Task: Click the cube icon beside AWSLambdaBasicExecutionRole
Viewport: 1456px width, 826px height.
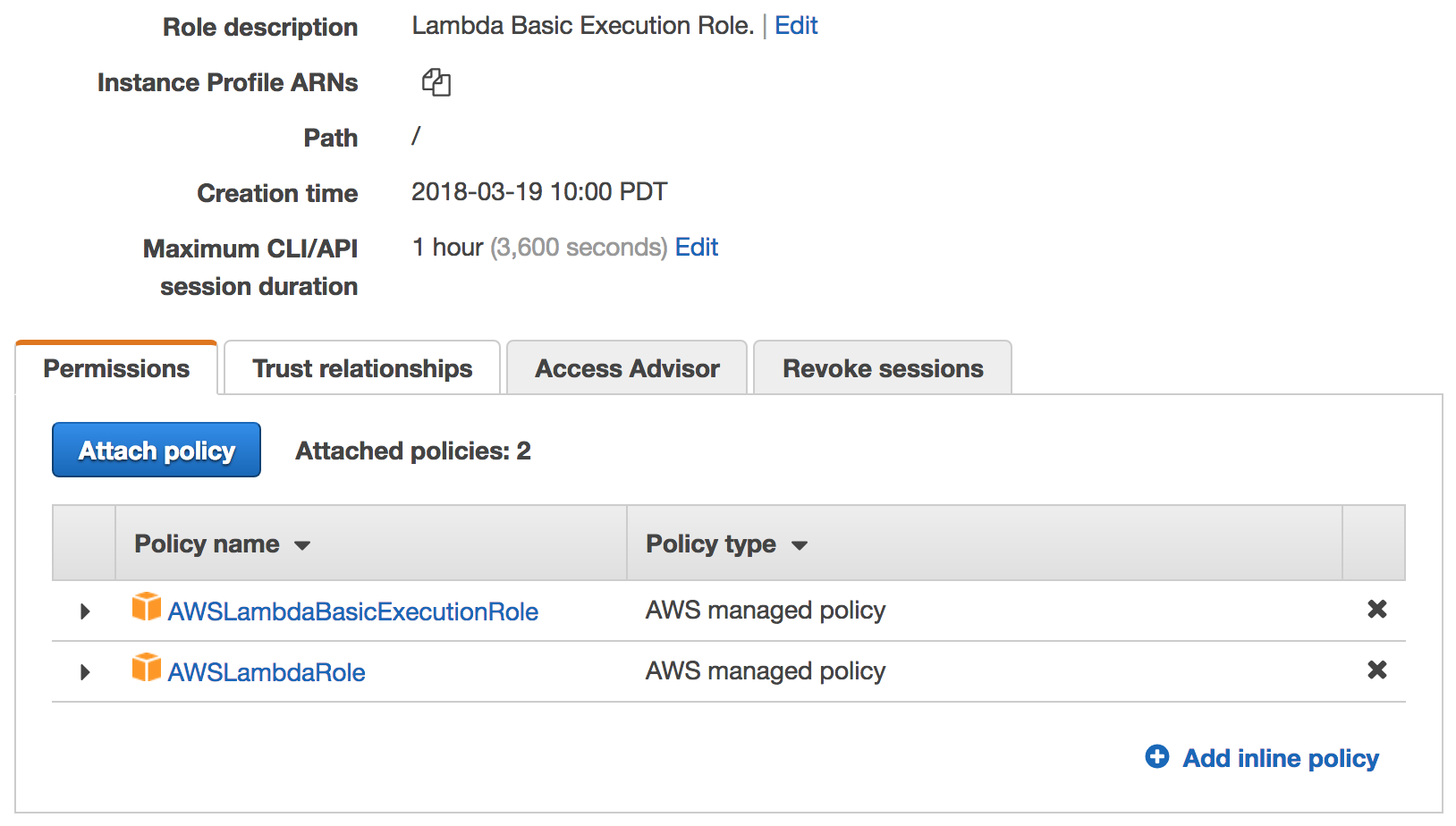Action: click(146, 611)
